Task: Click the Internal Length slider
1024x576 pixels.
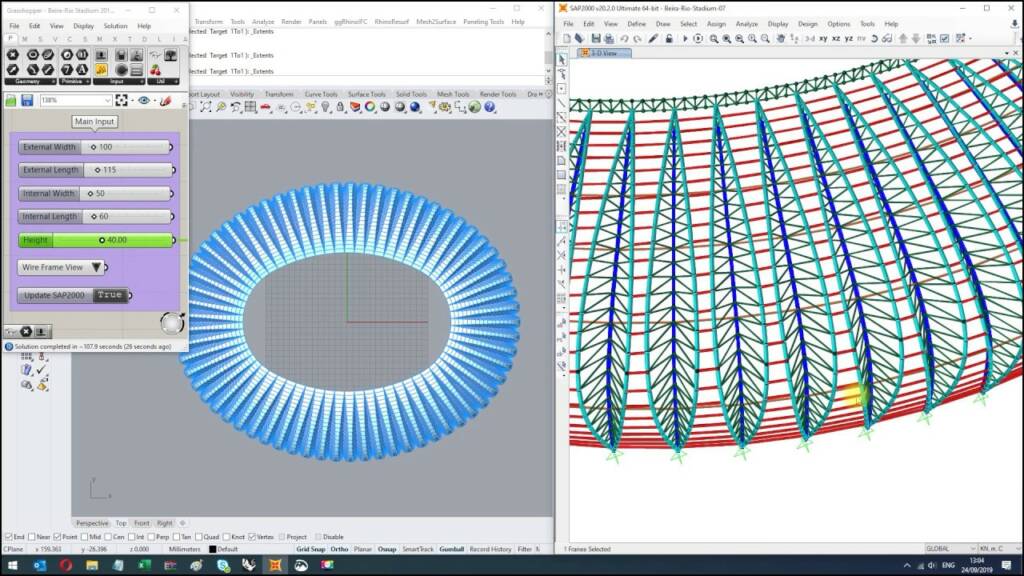Action: [x=95, y=216]
